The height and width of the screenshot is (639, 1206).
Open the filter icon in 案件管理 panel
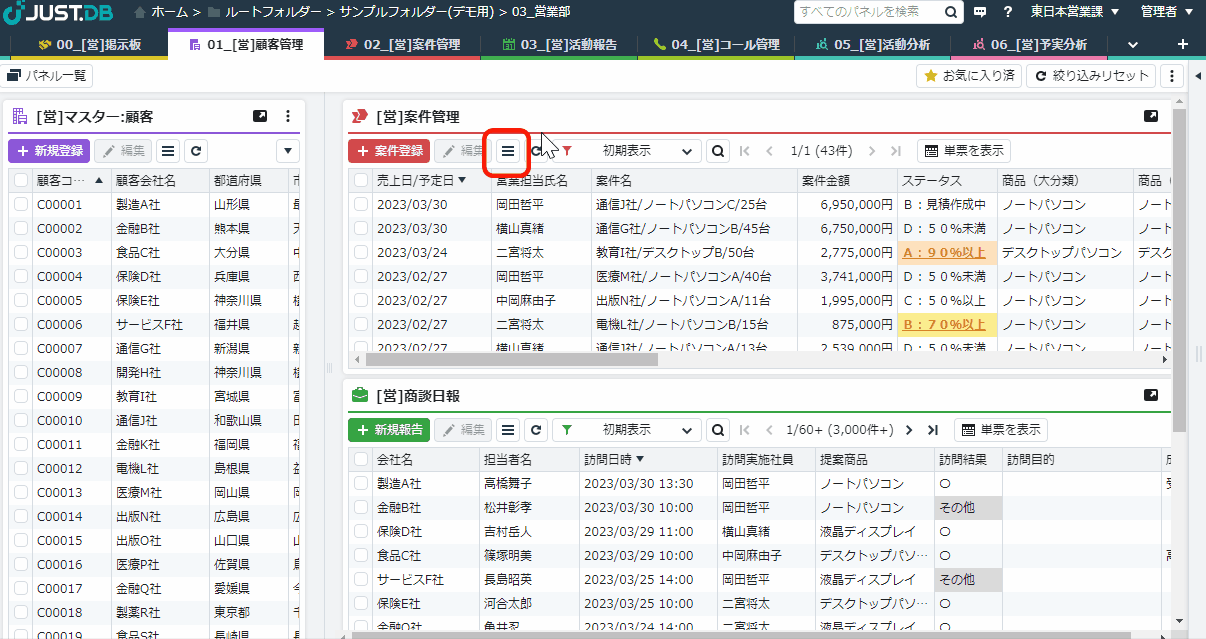pos(566,151)
